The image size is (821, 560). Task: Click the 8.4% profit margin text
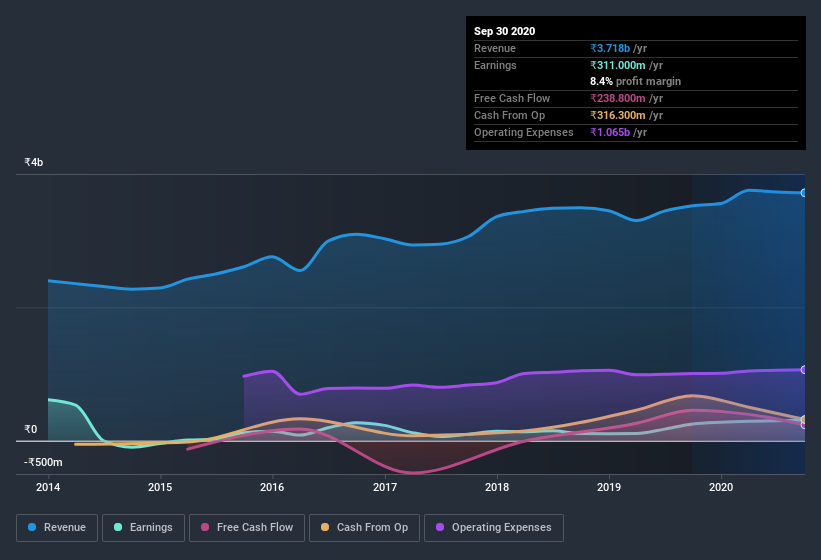point(635,81)
